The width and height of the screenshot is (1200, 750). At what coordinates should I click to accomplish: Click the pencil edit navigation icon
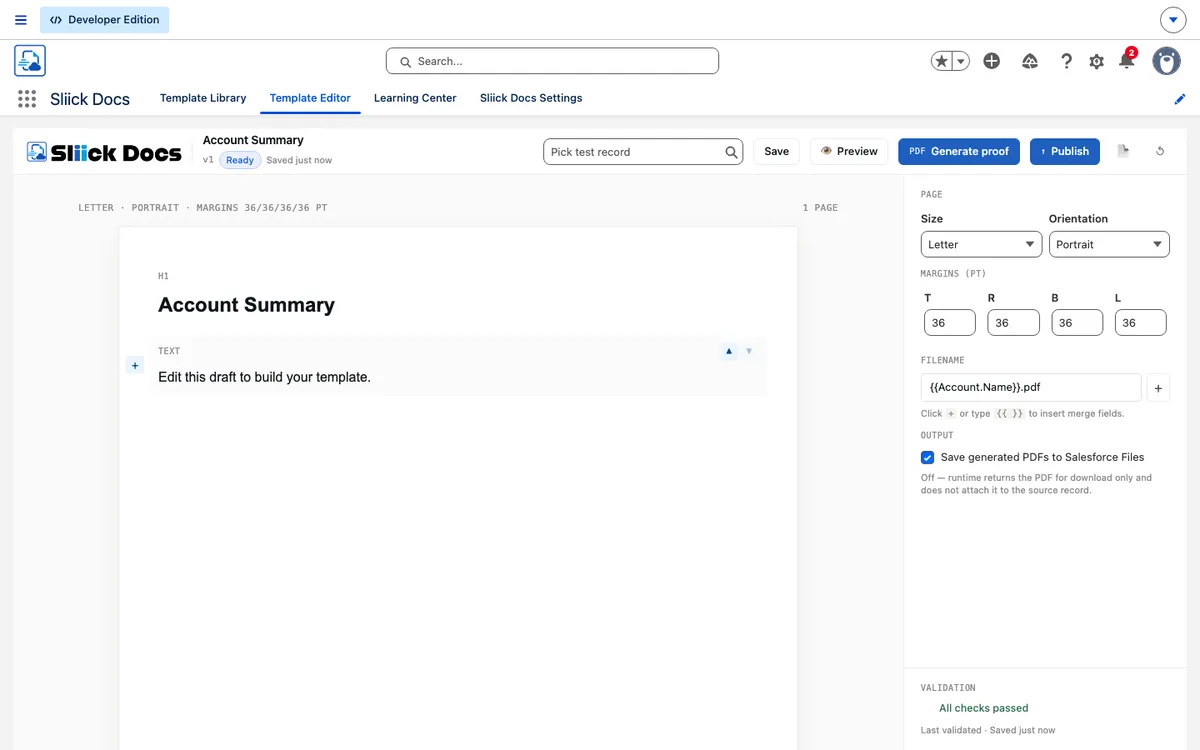[1180, 99]
